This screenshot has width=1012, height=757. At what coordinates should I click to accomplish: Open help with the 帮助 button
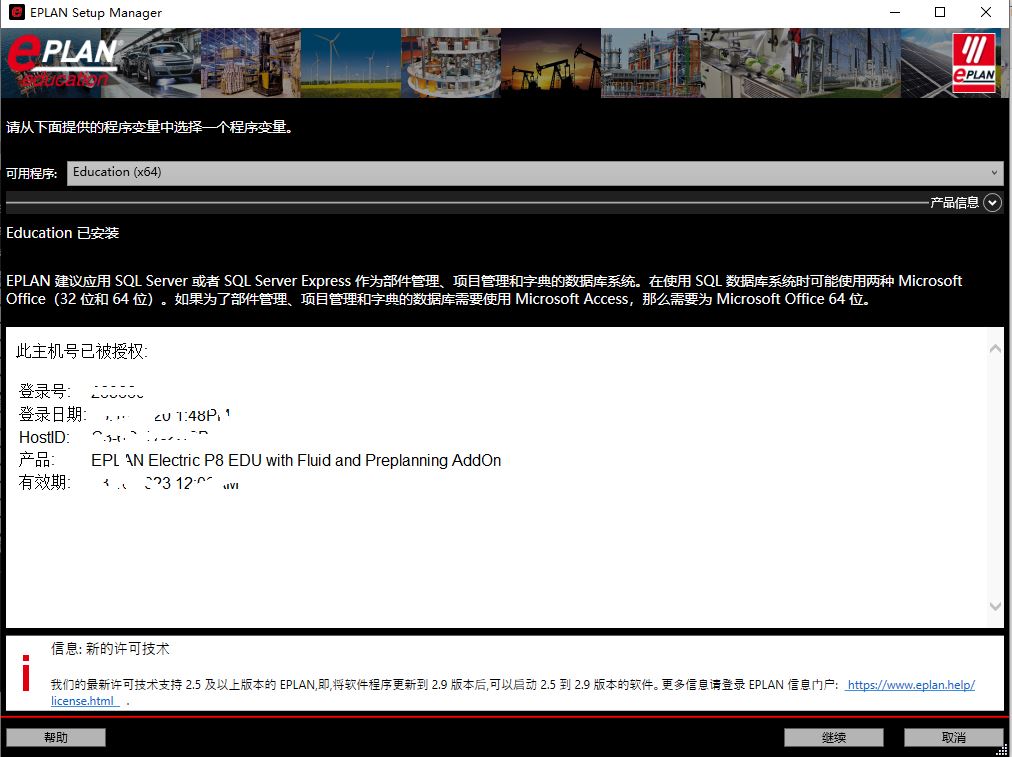(x=56, y=738)
